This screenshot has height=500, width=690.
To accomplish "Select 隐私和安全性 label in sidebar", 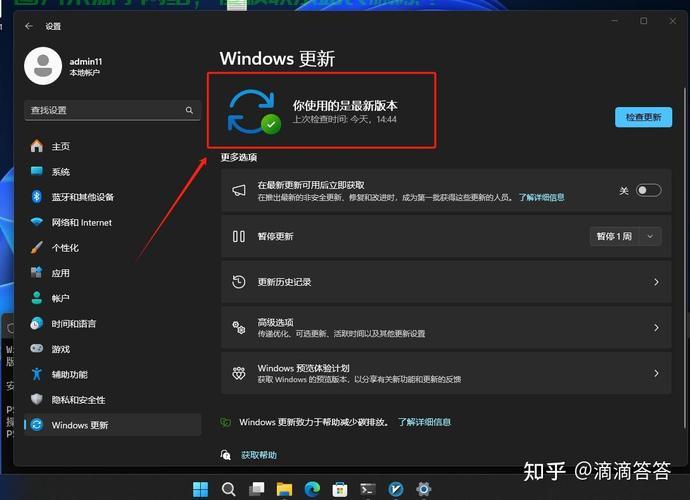I will (x=78, y=400).
